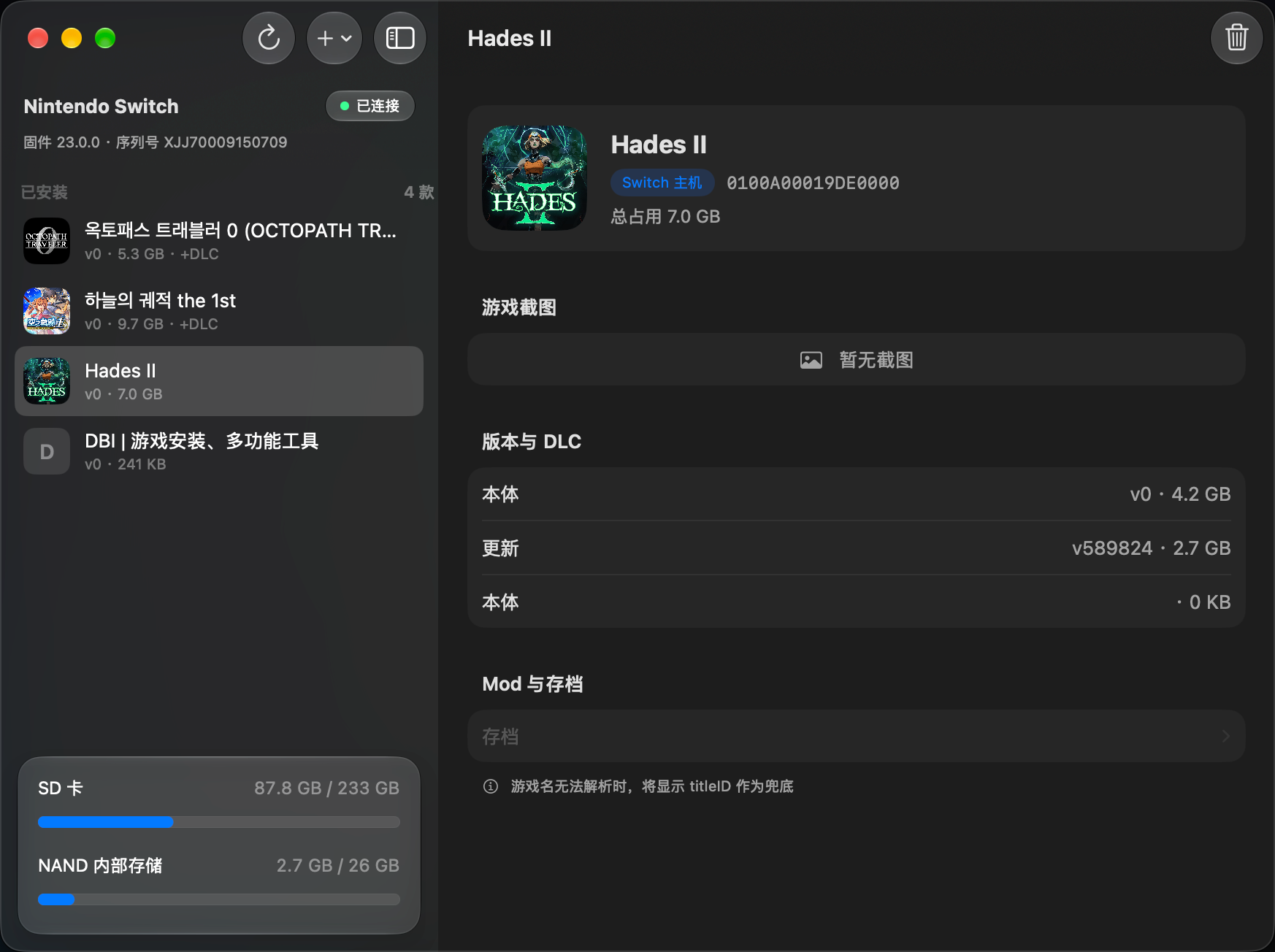Click the Mod 与存档 section heading
Viewport: 1275px width, 952px height.
coord(532,684)
